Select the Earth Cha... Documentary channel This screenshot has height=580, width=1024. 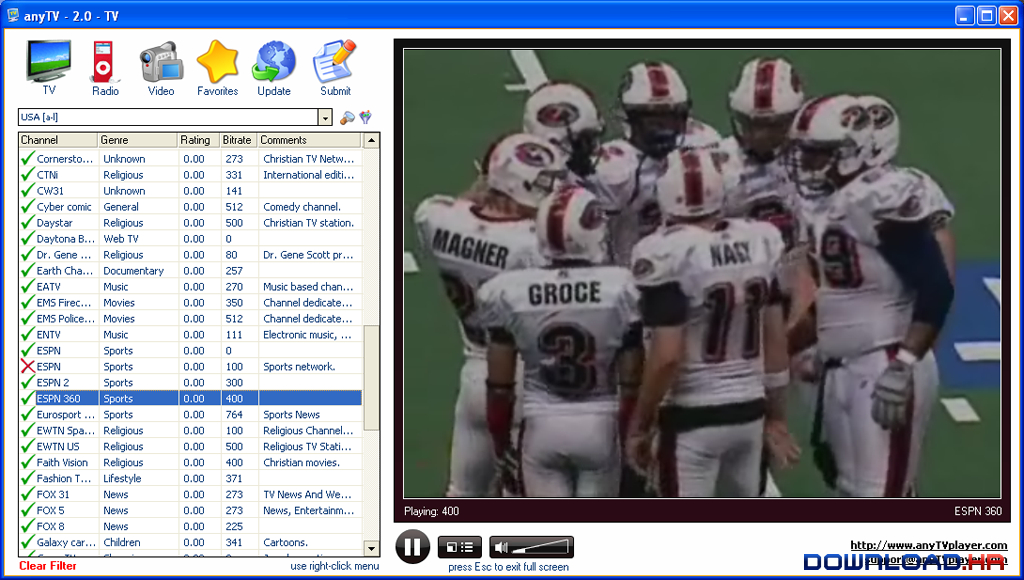click(x=191, y=270)
